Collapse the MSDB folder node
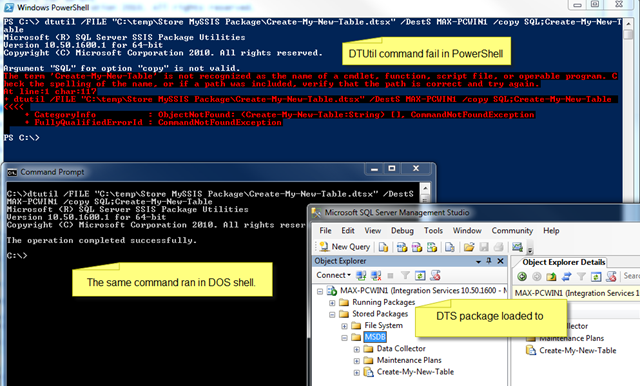 point(344,338)
